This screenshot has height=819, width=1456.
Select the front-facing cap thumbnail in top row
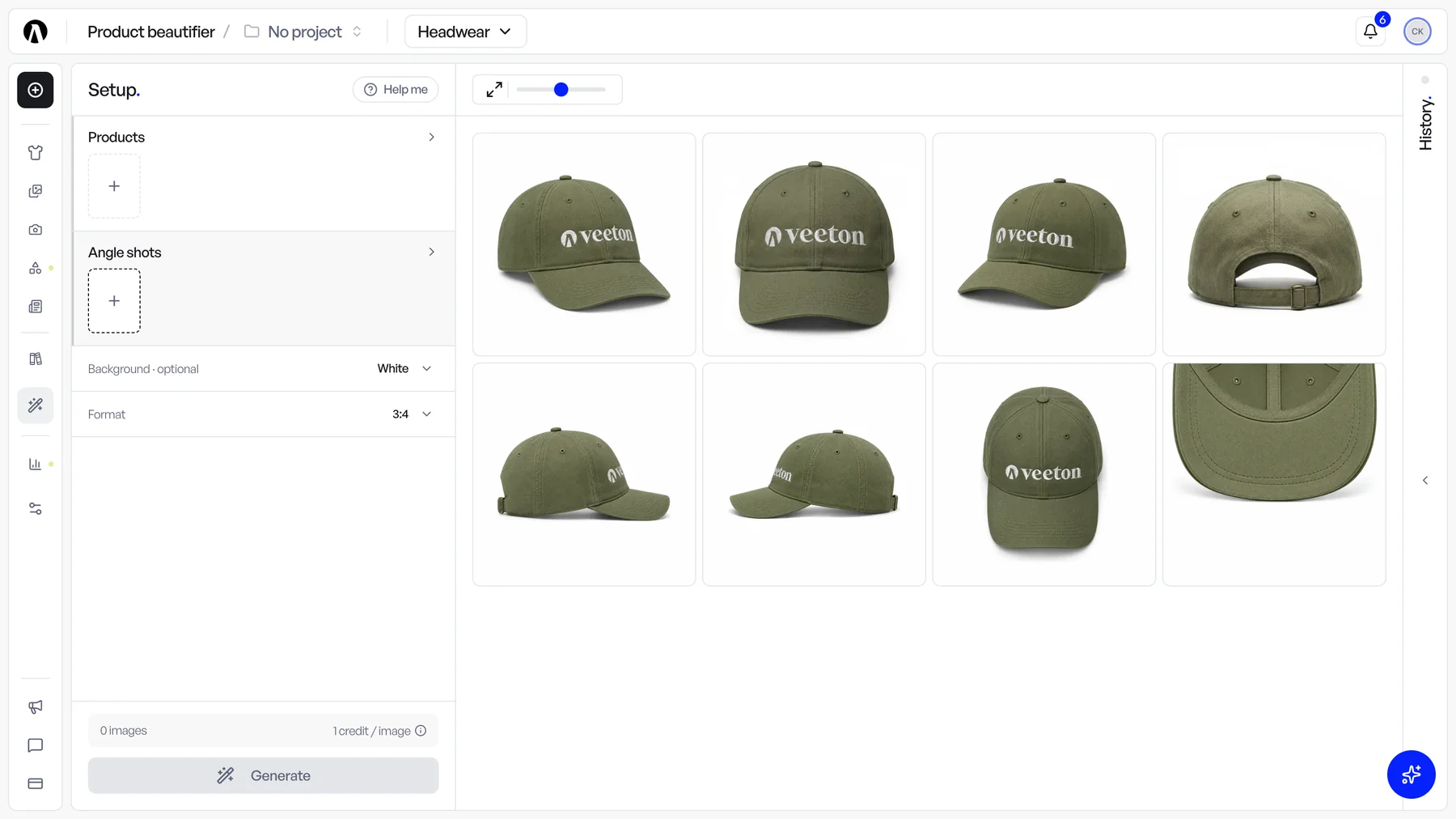(x=814, y=244)
